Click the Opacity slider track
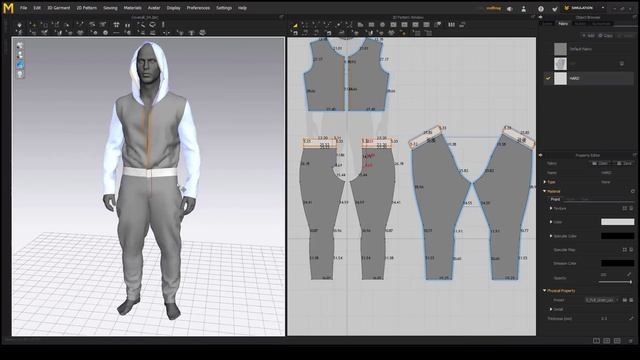This screenshot has height=360, width=640. (x=615, y=282)
